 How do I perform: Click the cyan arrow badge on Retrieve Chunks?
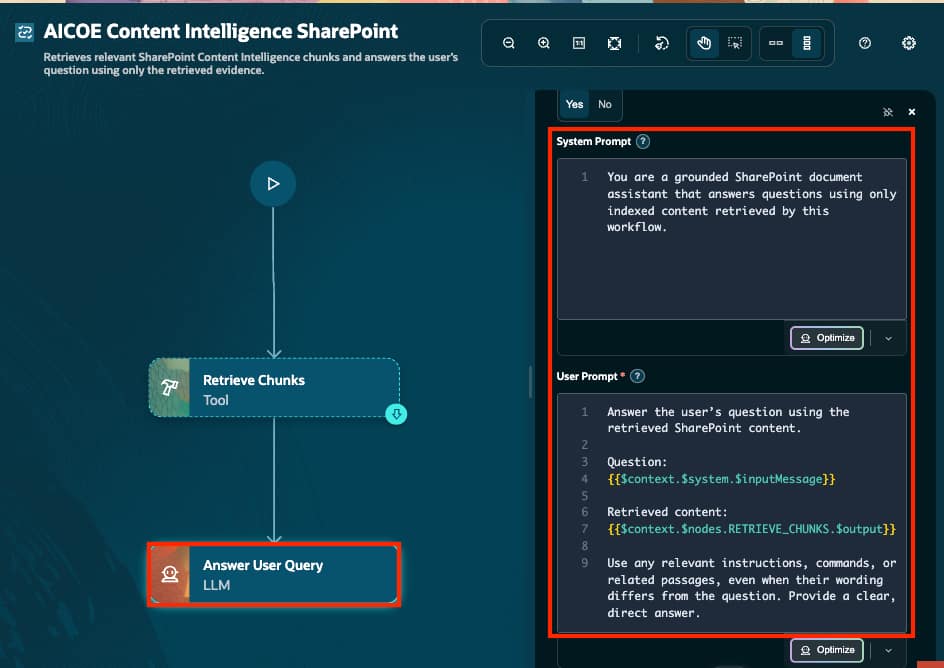(396, 414)
